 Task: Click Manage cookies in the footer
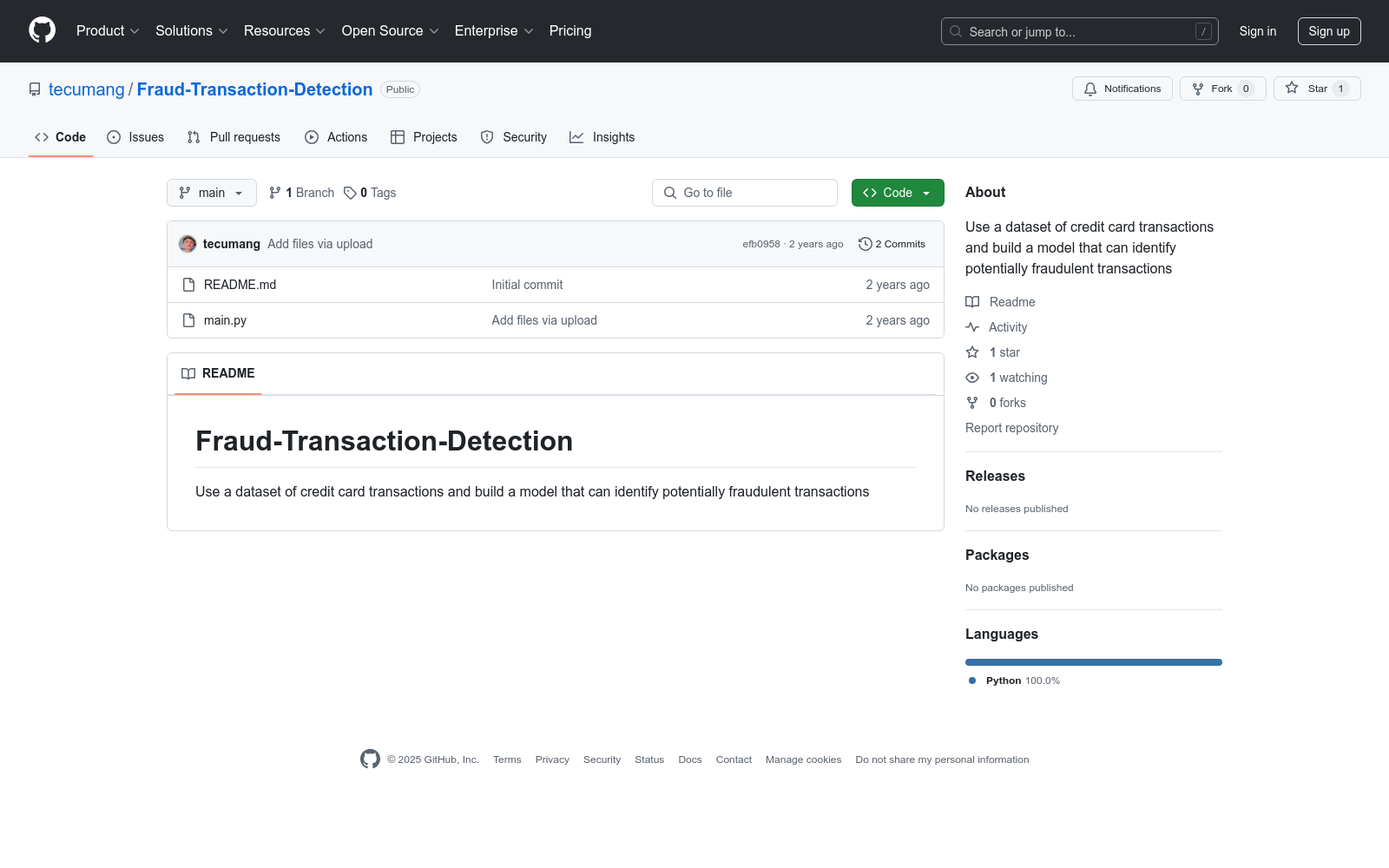[x=803, y=759]
